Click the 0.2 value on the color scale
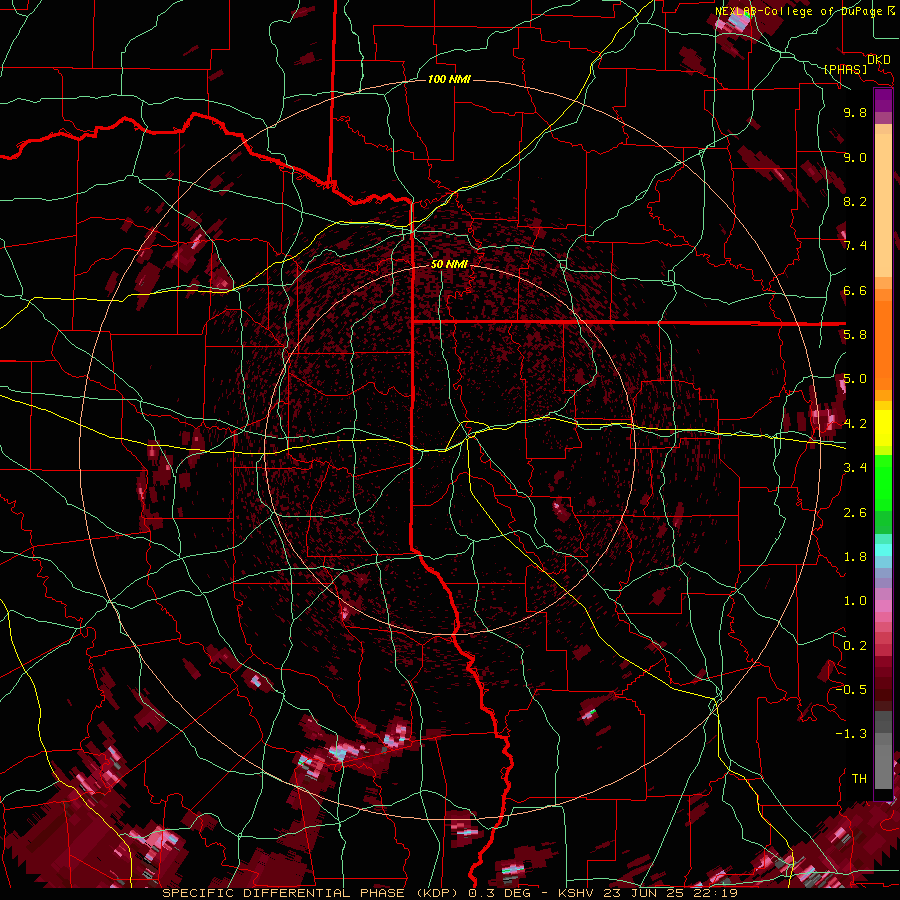Image resolution: width=900 pixels, height=900 pixels. (855, 645)
